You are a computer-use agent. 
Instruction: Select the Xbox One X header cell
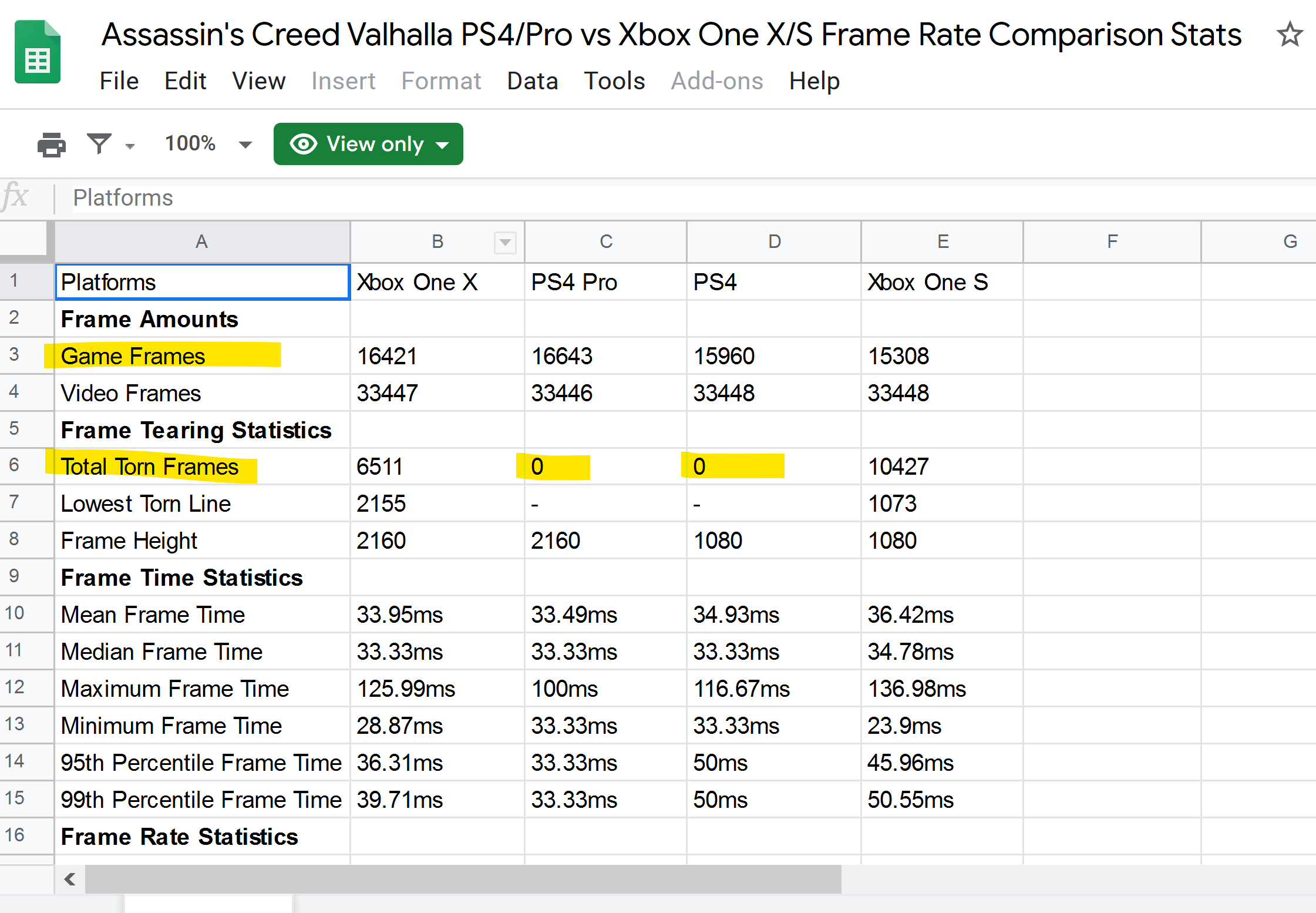[437, 282]
